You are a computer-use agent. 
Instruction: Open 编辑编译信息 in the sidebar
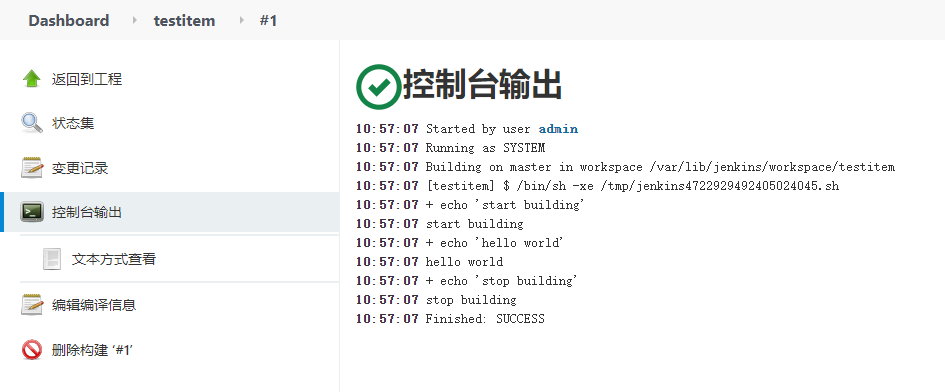coord(94,305)
